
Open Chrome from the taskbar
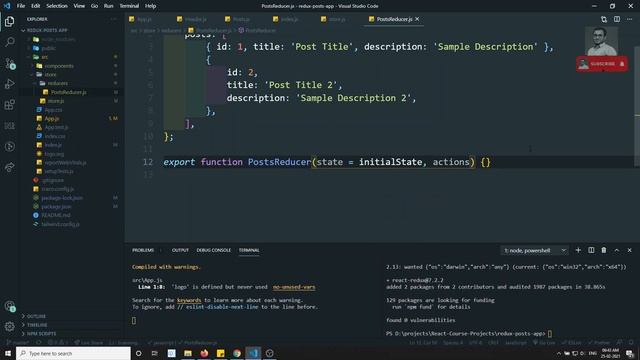(x=237, y=353)
